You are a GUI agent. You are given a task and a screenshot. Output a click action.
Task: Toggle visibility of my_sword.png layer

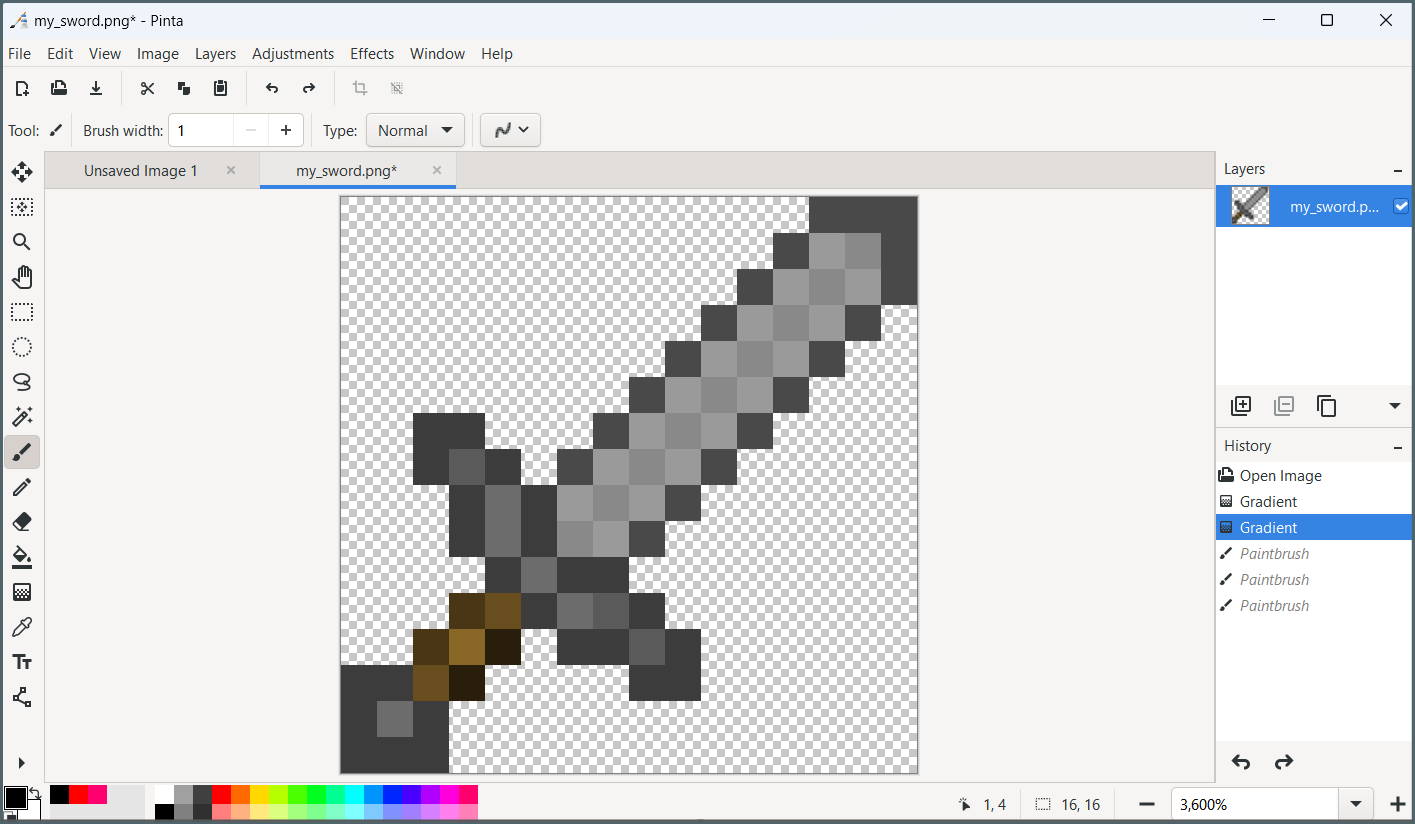1401,206
